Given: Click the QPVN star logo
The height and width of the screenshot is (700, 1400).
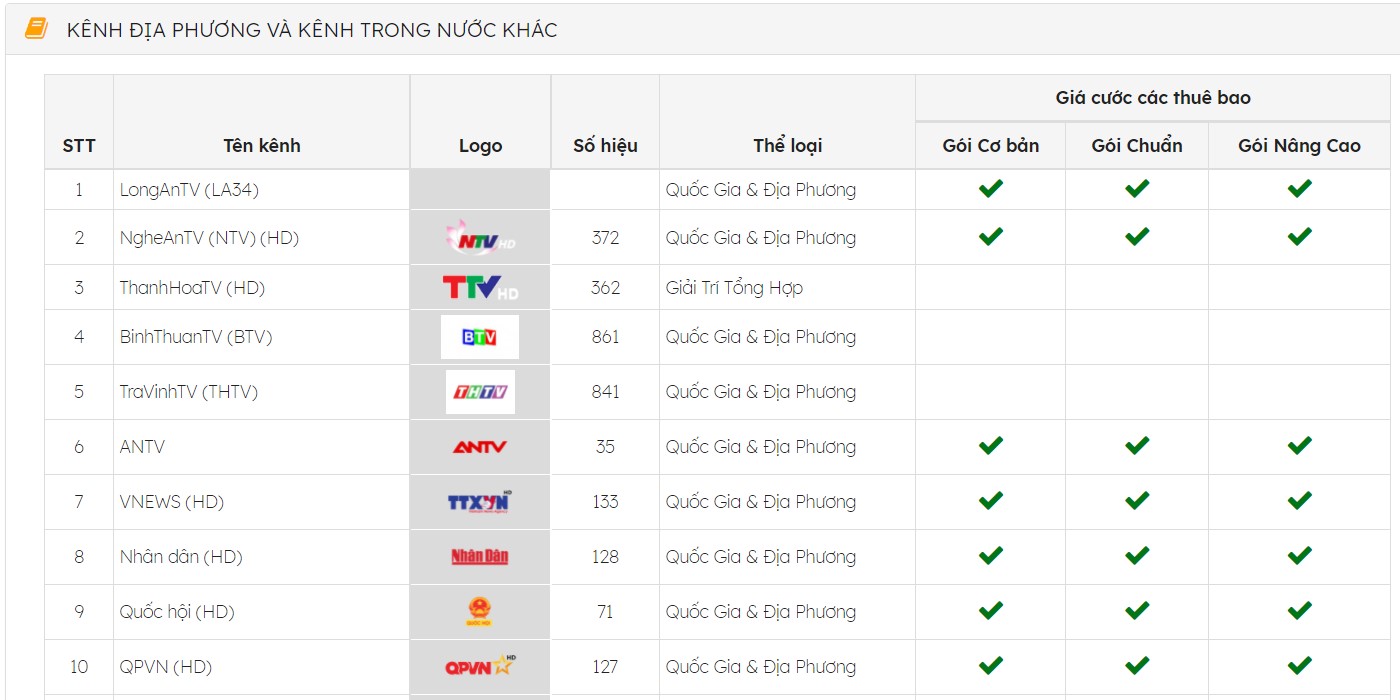Looking at the screenshot, I should [480, 666].
